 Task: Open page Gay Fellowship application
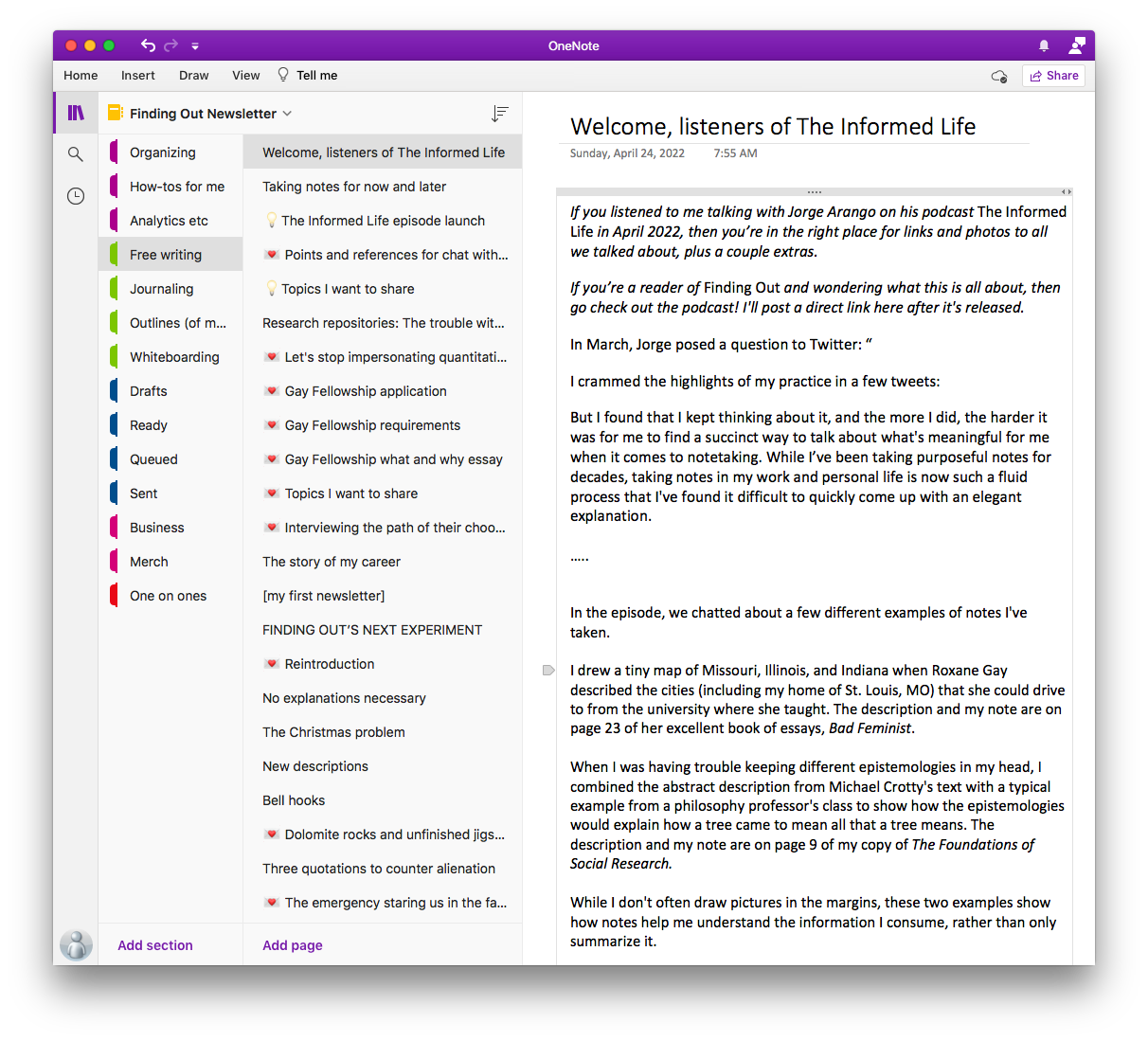pos(383,391)
